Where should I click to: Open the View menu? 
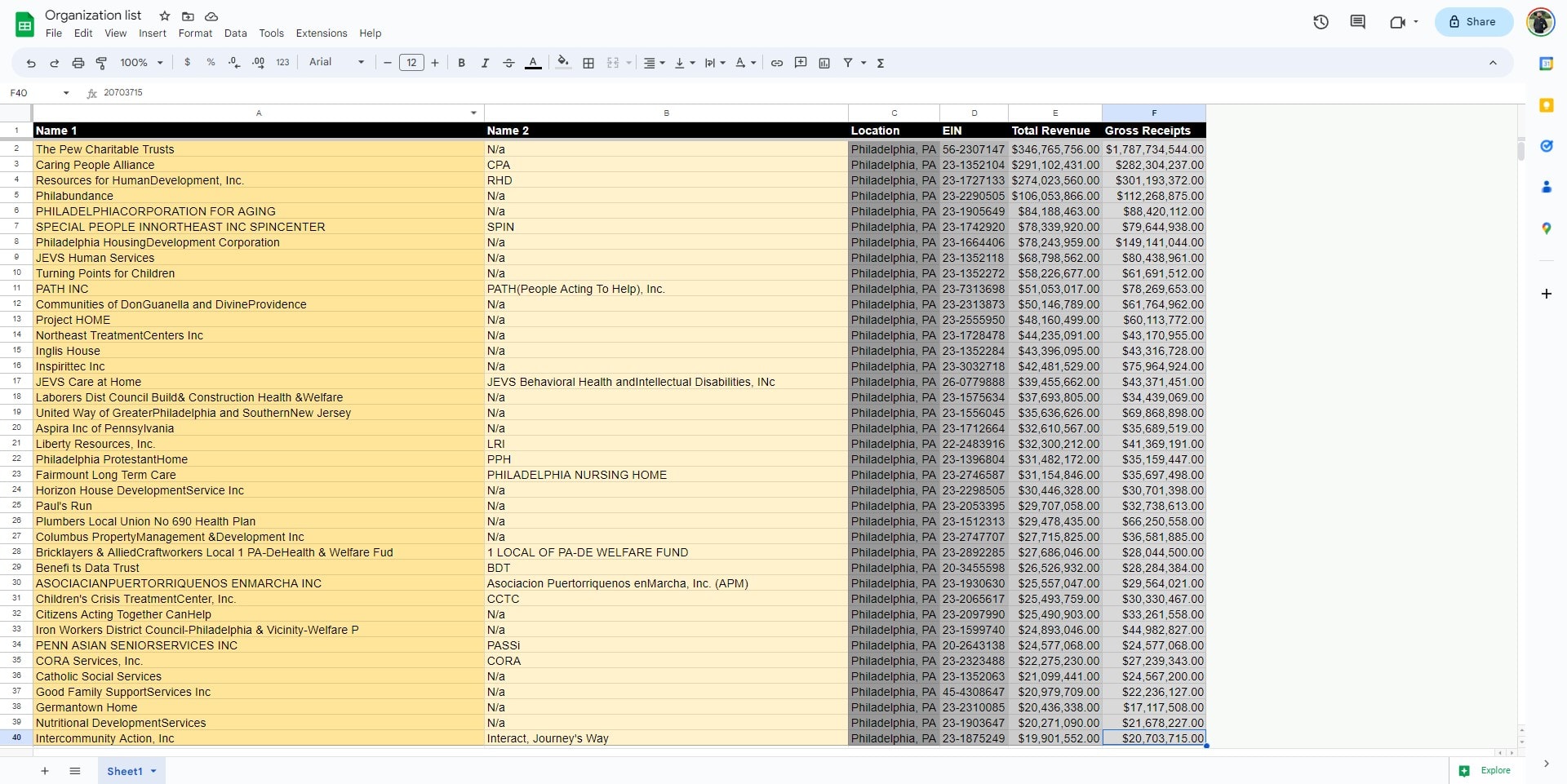point(116,33)
